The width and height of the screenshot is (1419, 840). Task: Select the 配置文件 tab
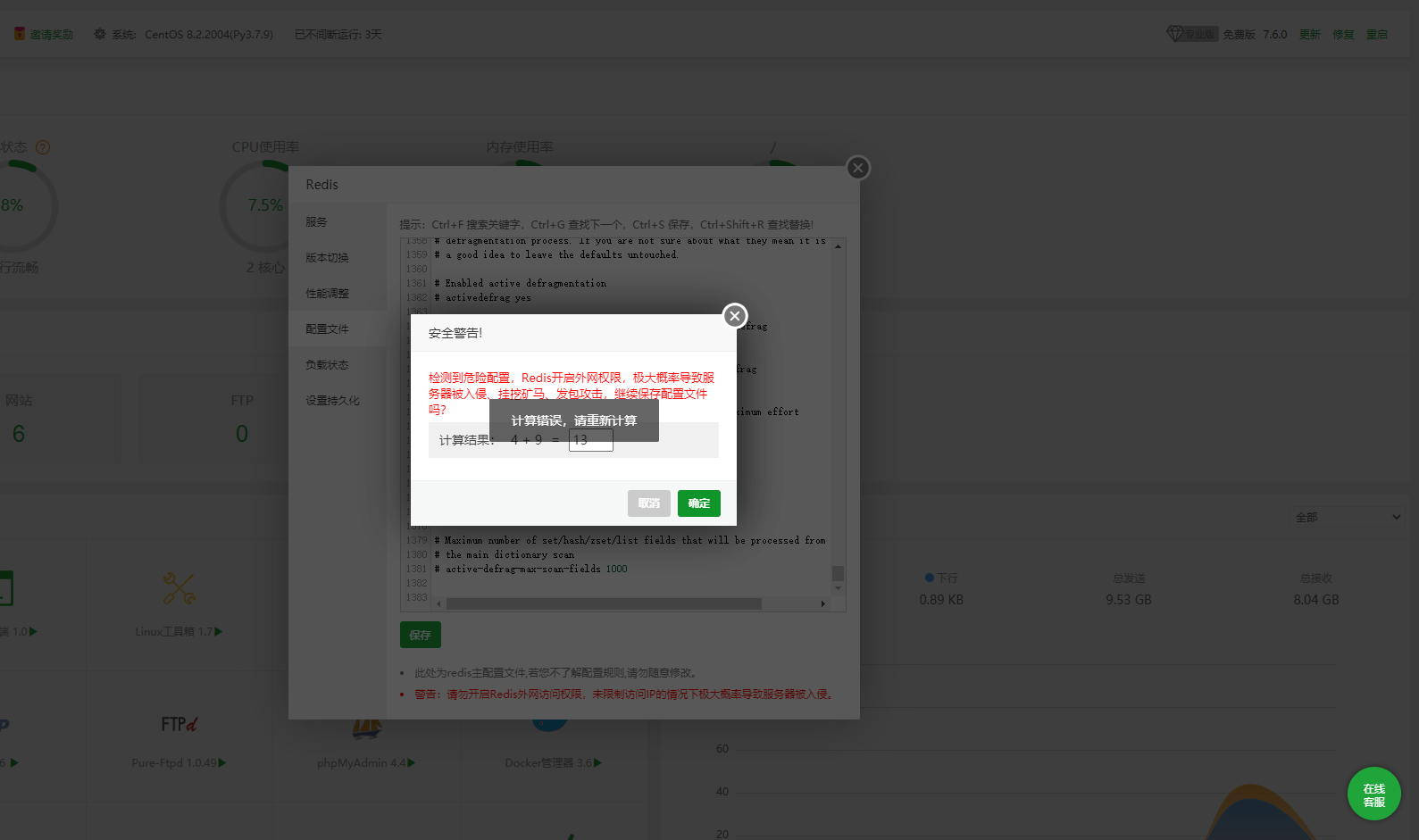tap(338, 329)
